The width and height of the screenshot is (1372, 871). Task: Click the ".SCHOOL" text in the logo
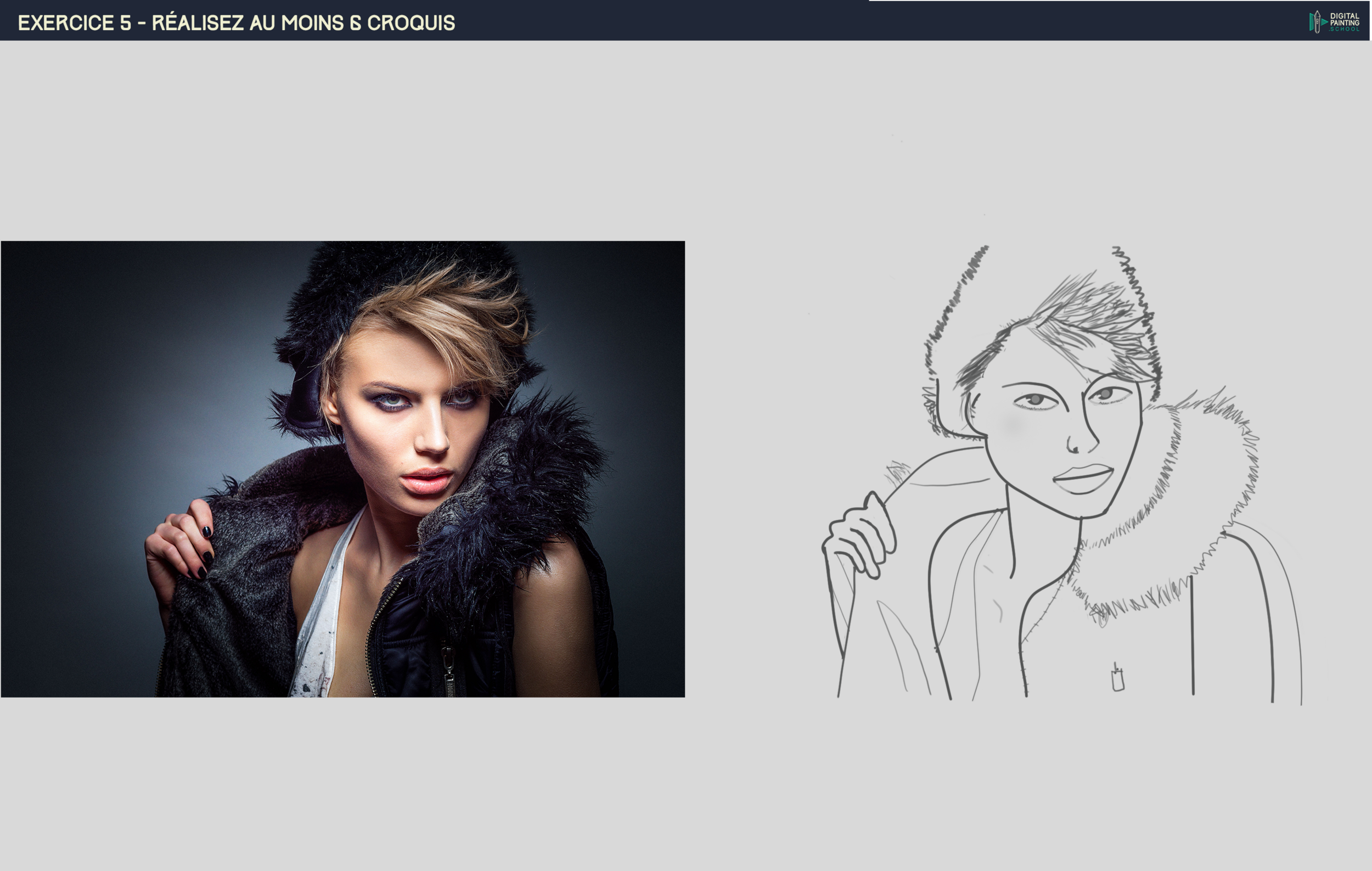coord(1345,29)
